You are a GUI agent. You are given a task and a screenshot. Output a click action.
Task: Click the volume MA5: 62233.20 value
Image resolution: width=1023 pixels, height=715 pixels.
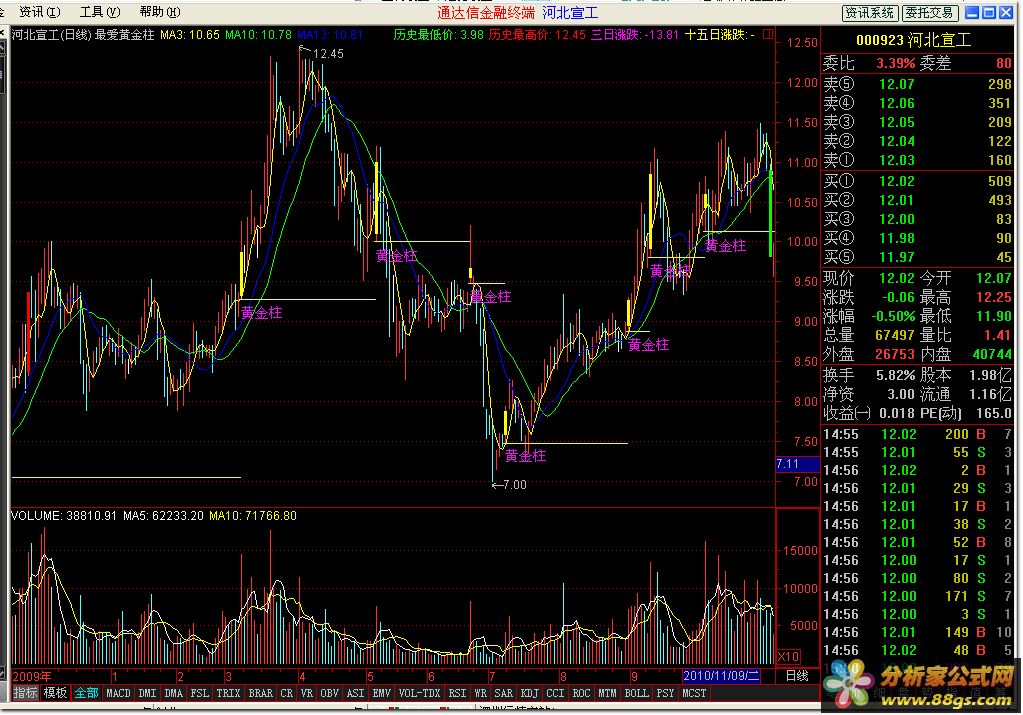point(163,515)
